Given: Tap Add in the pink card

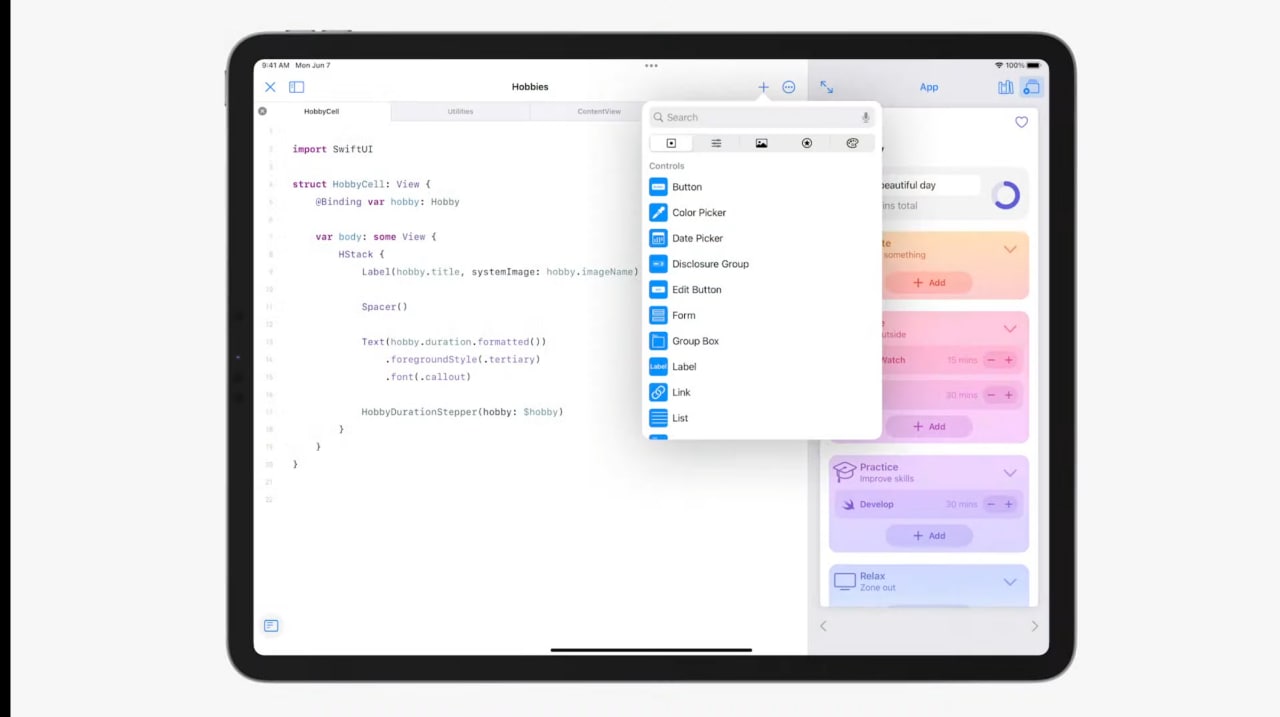Looking at the screenshot, I should click(x=929, y=426).
